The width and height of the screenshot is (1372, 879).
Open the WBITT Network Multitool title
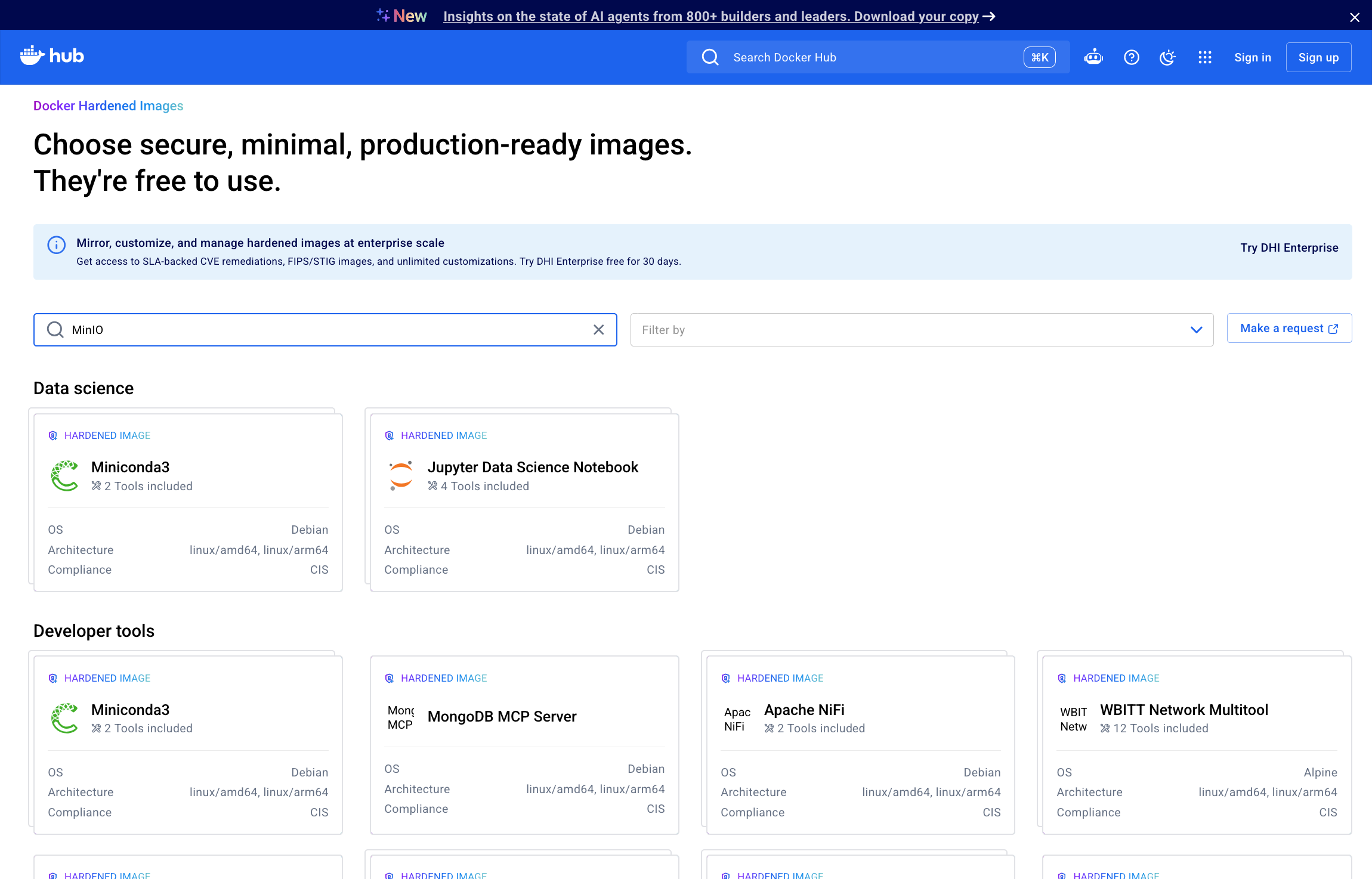(x=1184, y=710)
